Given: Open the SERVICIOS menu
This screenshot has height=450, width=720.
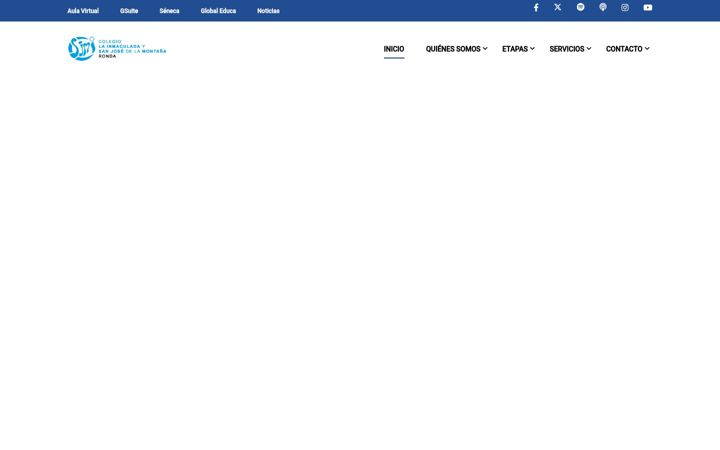Looking at the screenshot, I should 567,49.
